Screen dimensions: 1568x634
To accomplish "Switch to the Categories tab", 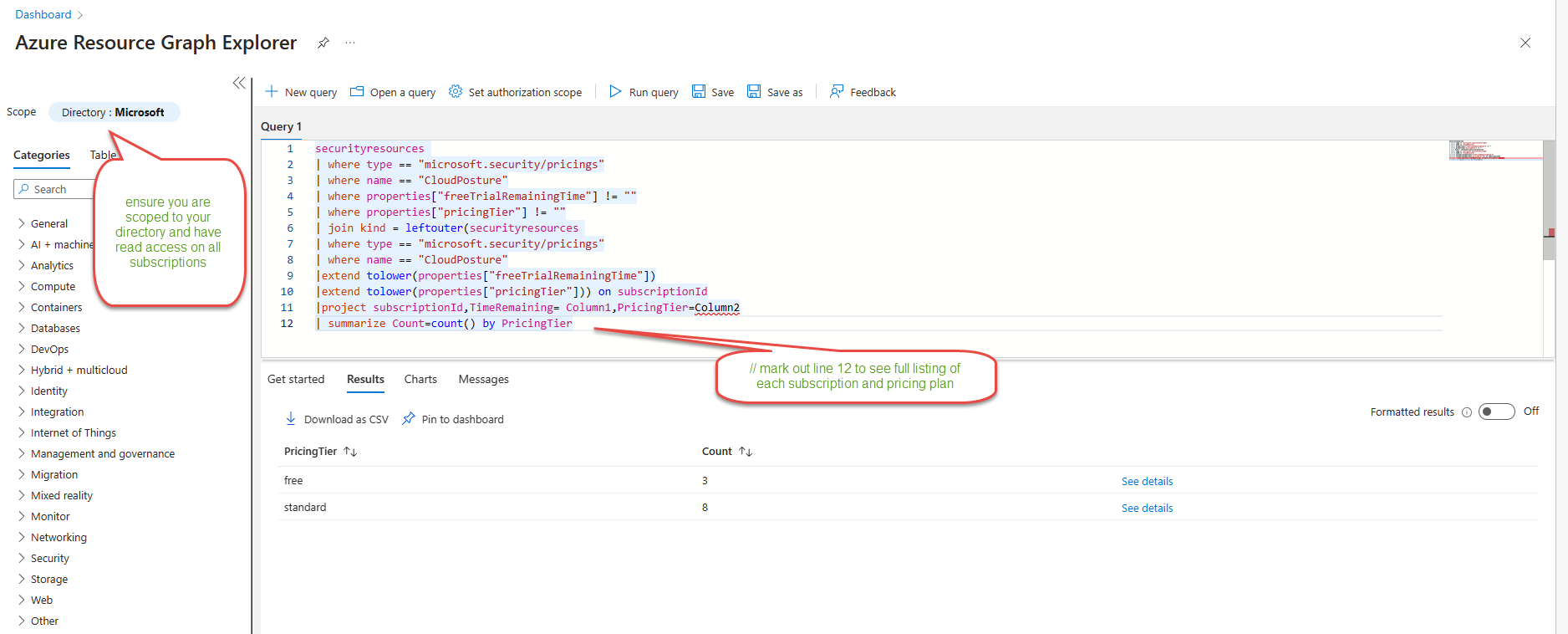I will pos(42,155).
